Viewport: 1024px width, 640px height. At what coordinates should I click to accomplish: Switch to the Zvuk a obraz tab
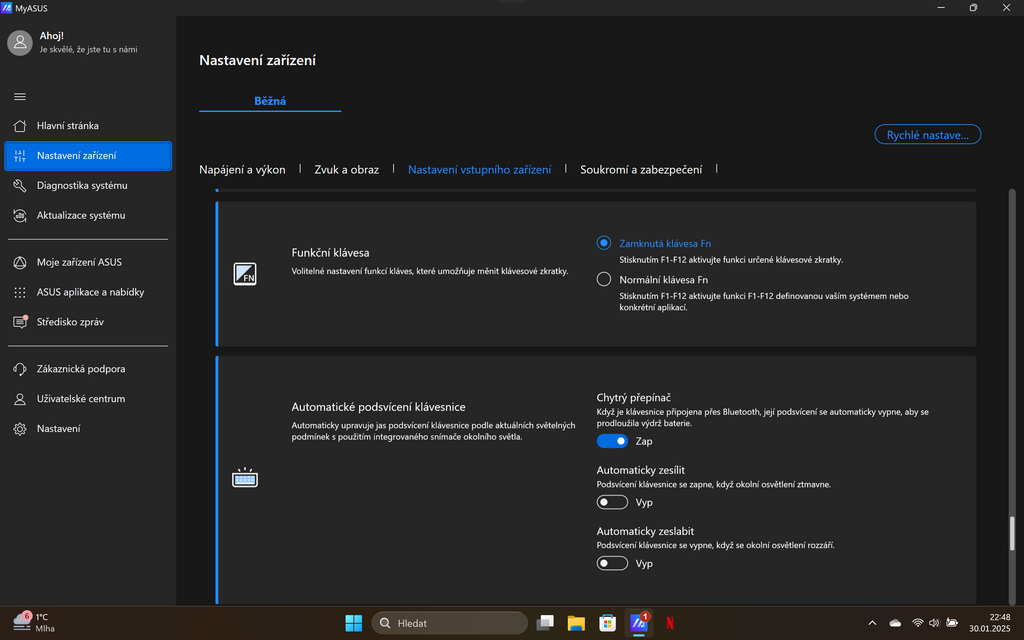[x=345, y=169]
